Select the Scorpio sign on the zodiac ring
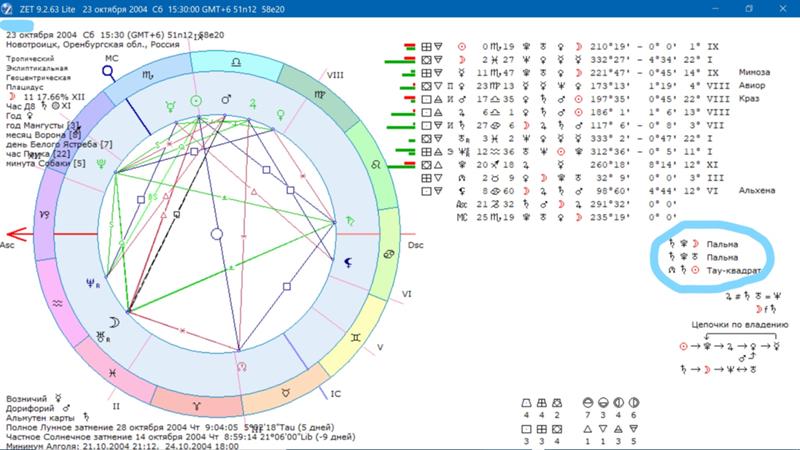The width and height of the screenshot is (800, 450). pyautogui.click(x=147, y=76)
